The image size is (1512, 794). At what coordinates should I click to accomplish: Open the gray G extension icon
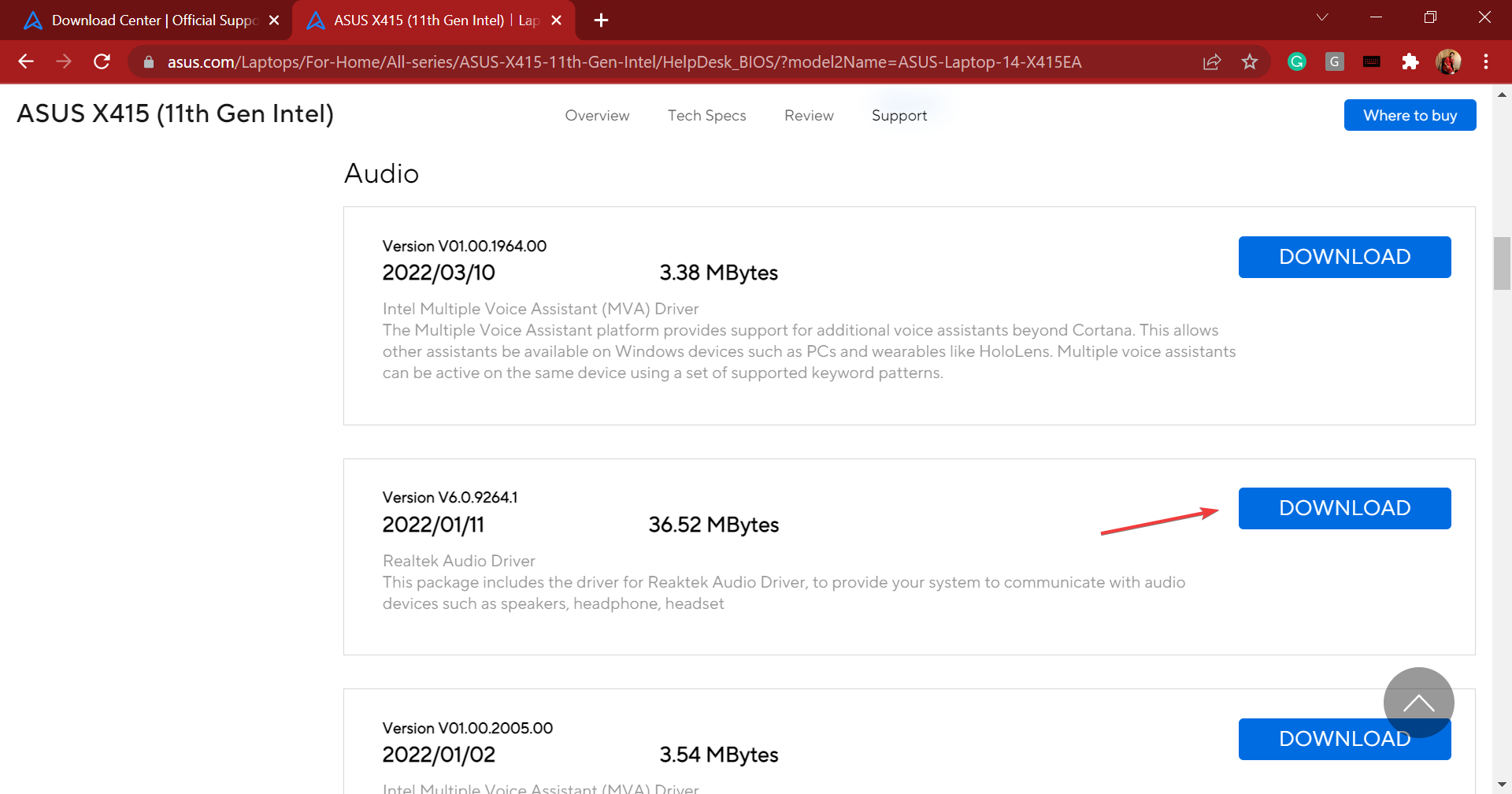[x=1334, y=61]
